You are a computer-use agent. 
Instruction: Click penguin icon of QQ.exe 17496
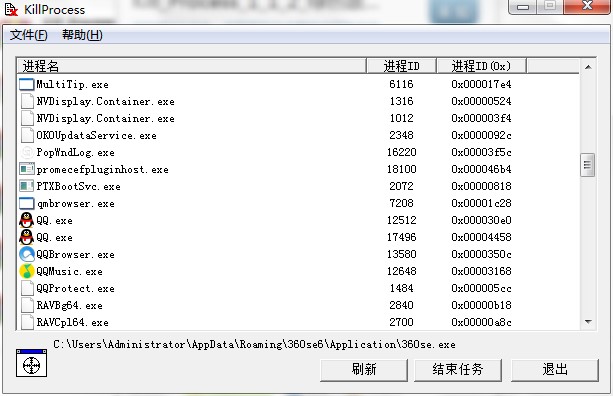27,237
